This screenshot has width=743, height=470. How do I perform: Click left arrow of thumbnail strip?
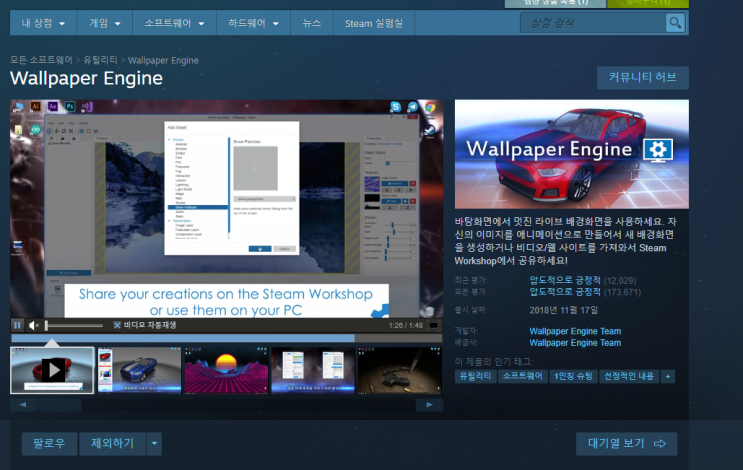click(23, 405)
